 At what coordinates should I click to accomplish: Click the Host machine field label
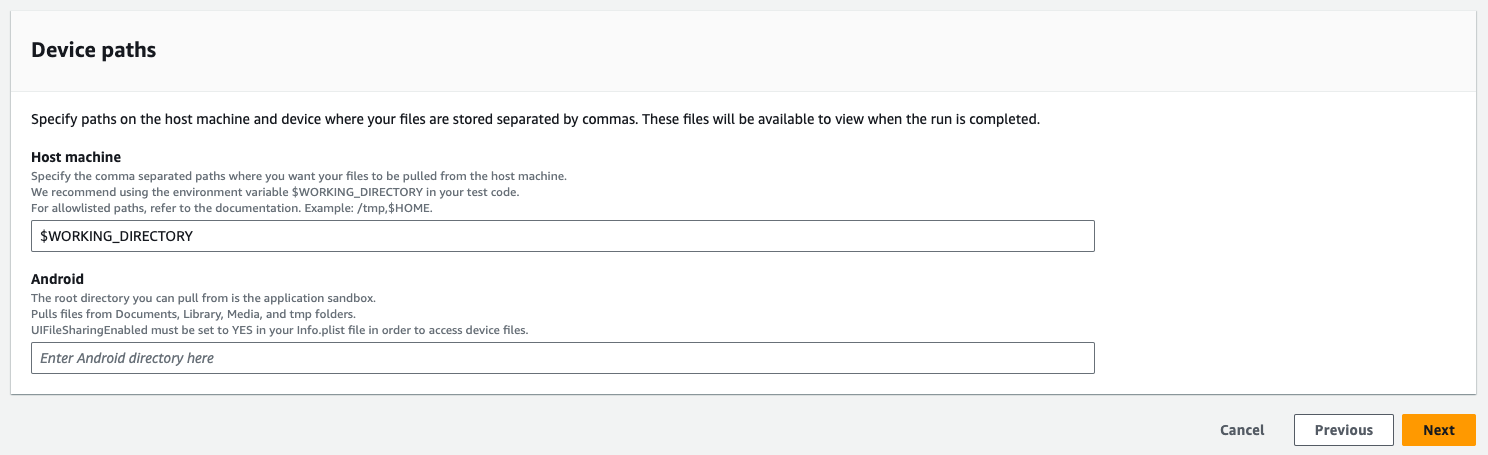click(76, 157)
